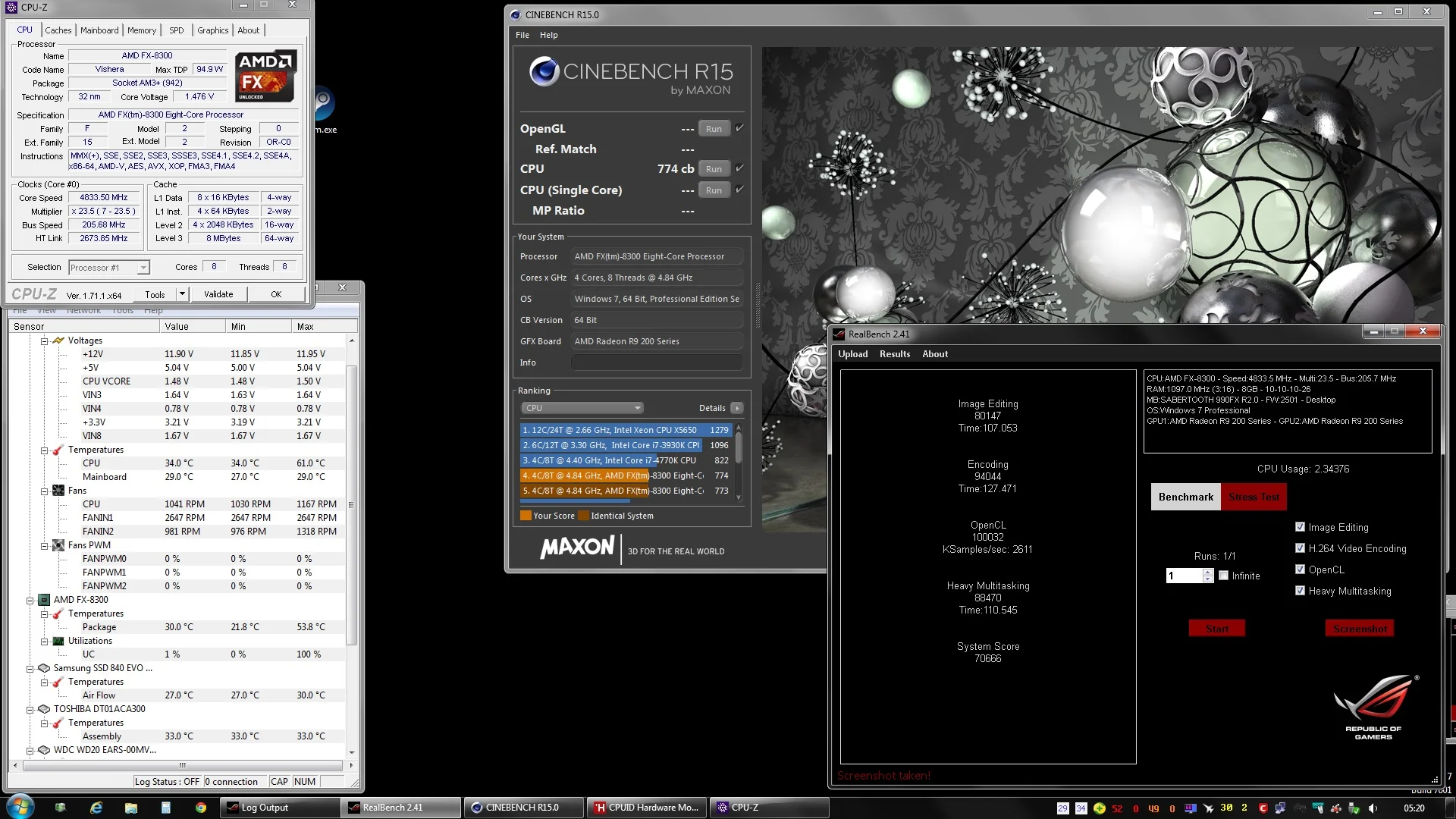Click the AMD FX logo in CPU-Z

click(x=265, y=76)
